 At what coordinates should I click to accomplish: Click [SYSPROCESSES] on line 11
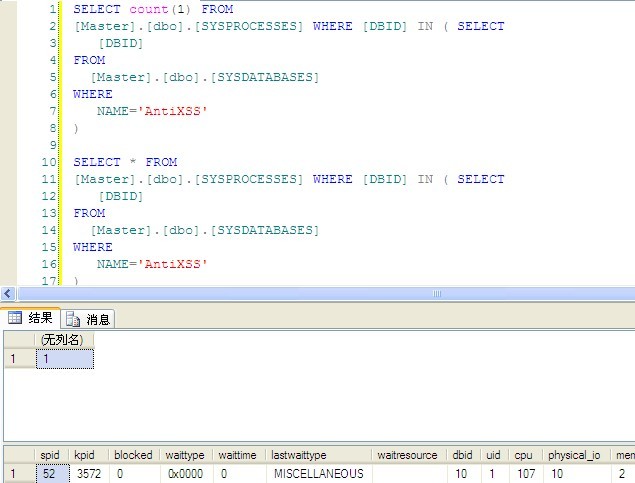click(249, 179)
